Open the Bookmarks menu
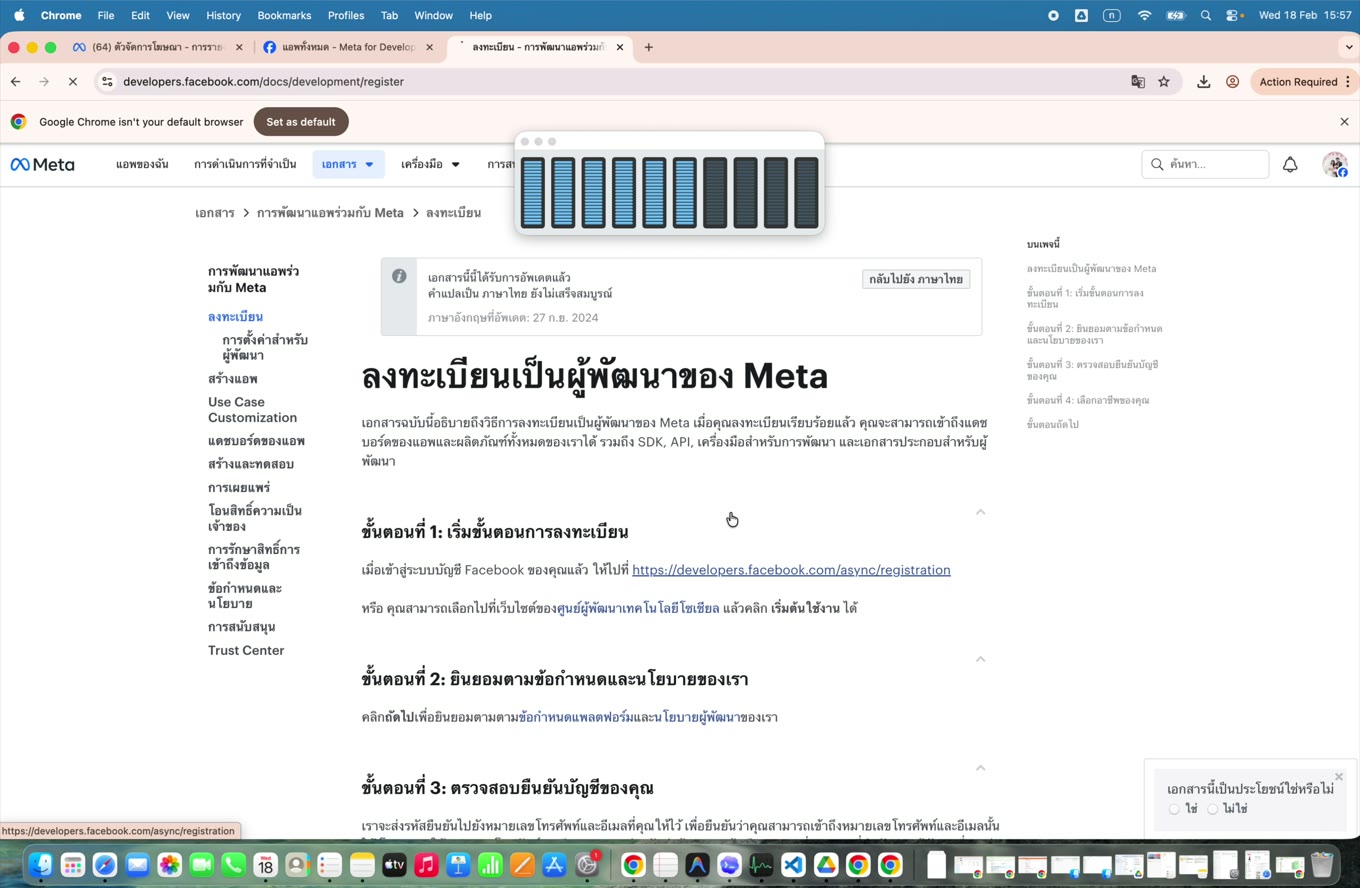 [284, 15]
